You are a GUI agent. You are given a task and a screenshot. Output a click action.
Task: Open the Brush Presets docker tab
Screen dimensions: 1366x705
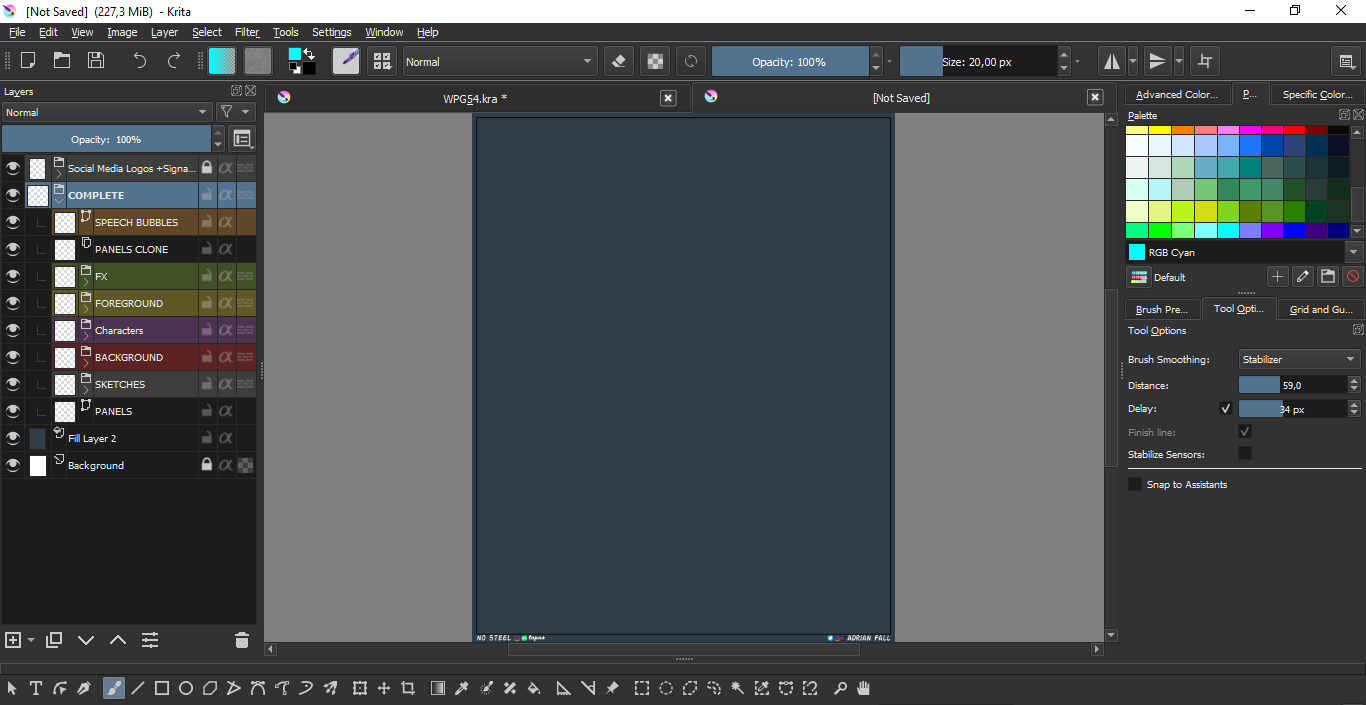[1162, 309]
